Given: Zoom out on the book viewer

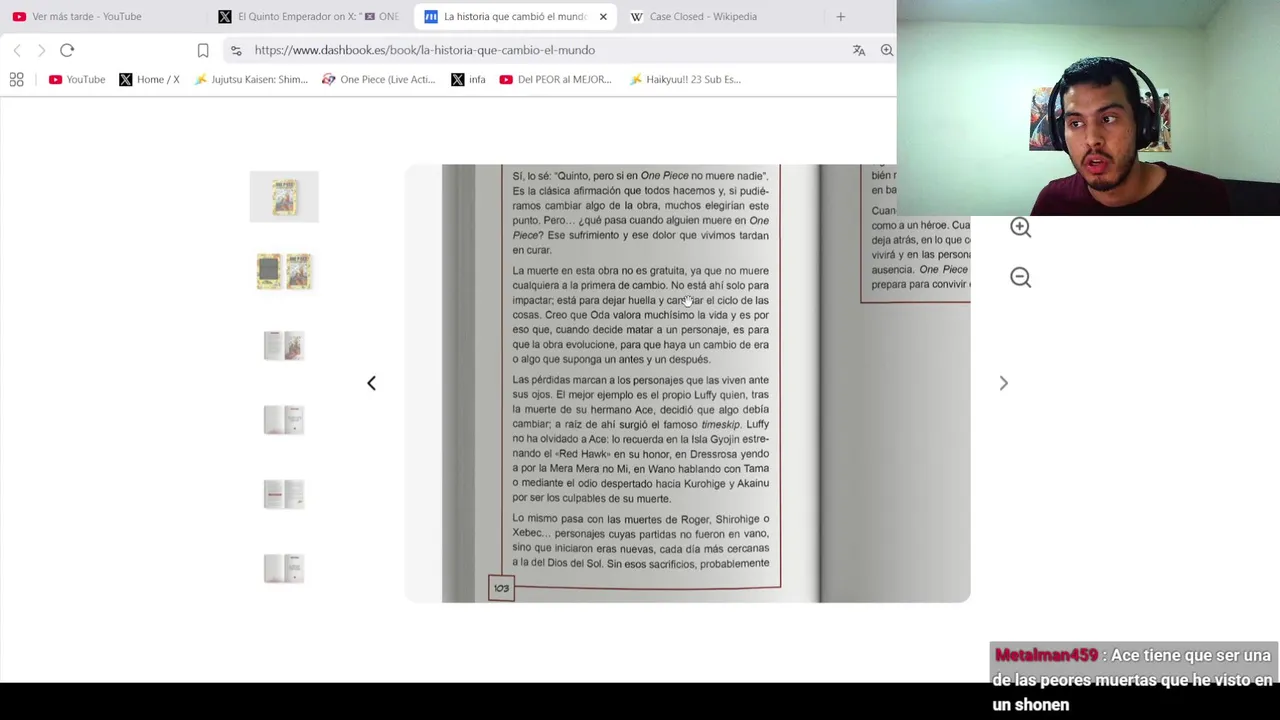Looking at the screenshot, I should pos(1020,277).
